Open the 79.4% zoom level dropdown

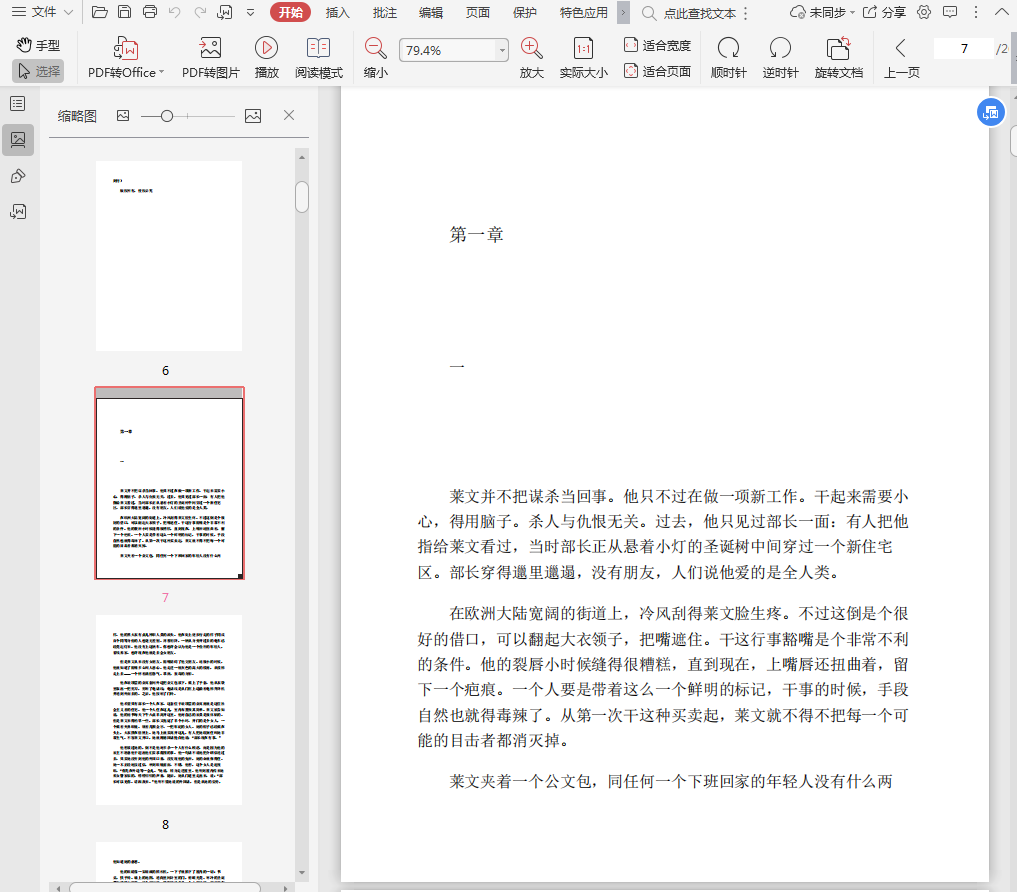[501, 50]
